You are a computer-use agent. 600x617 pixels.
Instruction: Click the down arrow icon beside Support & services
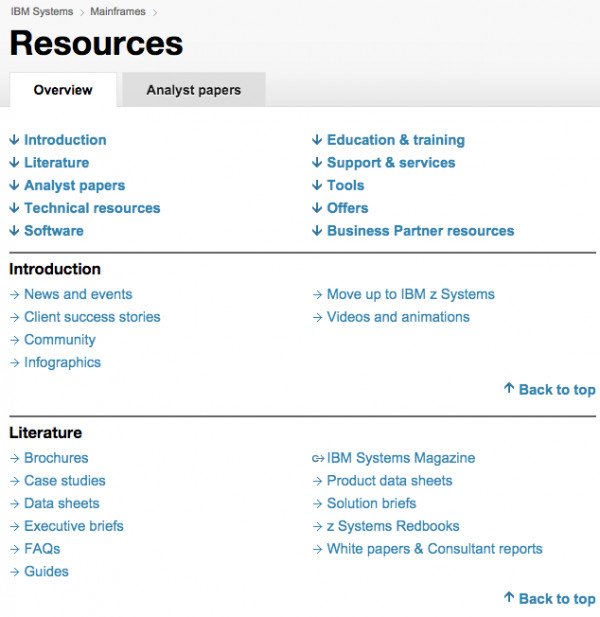tap(317, 163)
